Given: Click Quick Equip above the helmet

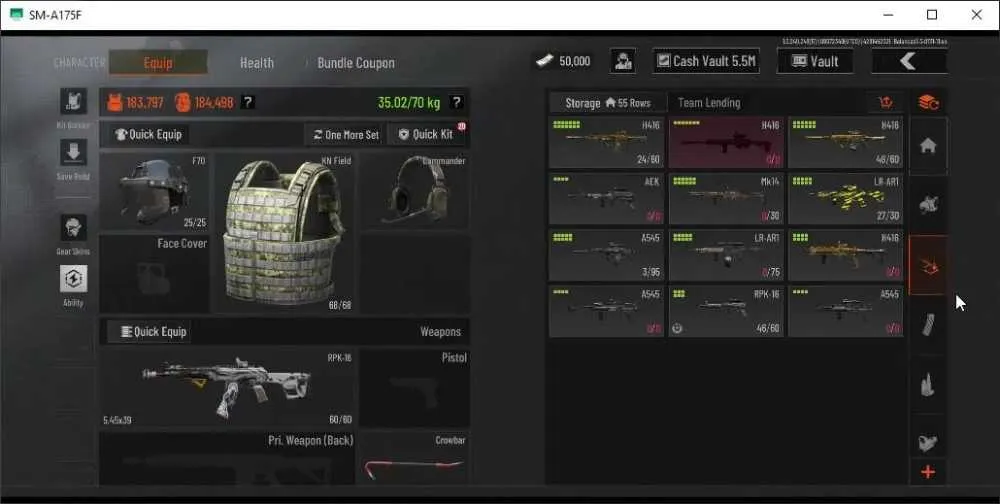Looking at the screenshot, I should (x=149, y=135).
